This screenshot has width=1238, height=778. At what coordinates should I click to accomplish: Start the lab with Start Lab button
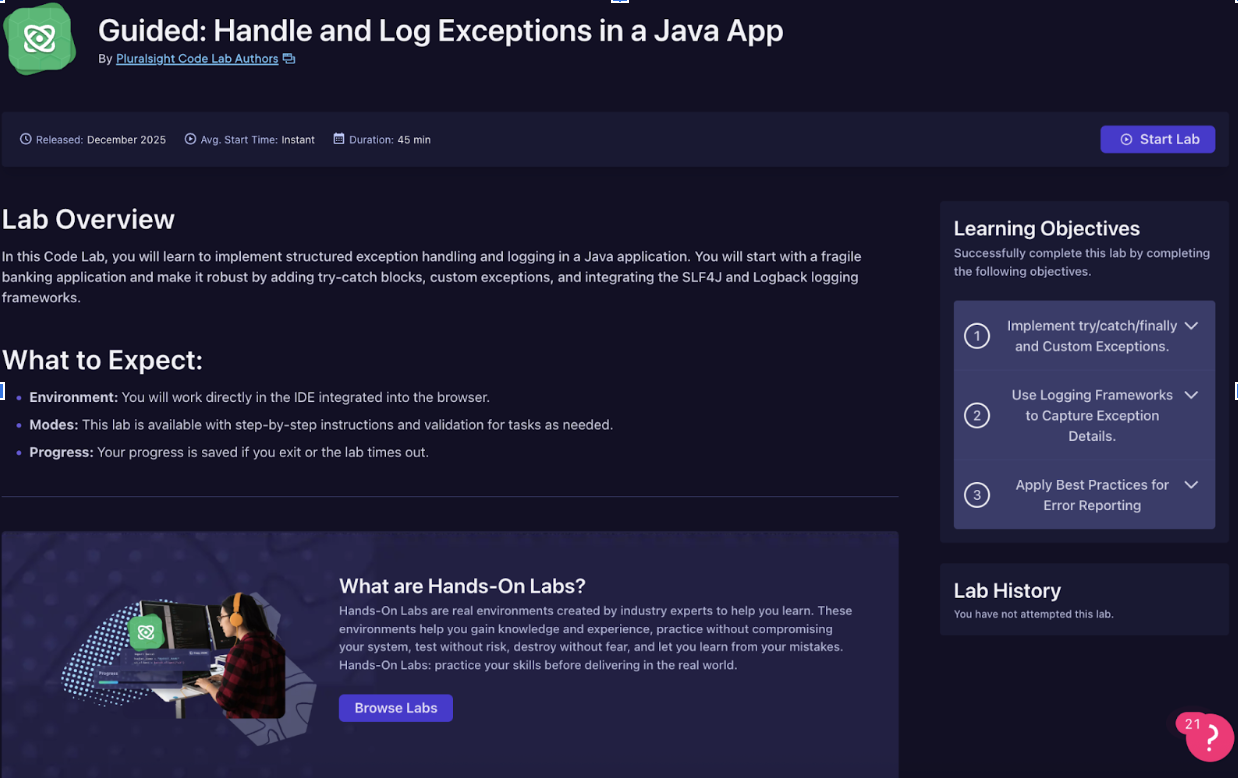tap(1157, 139)
